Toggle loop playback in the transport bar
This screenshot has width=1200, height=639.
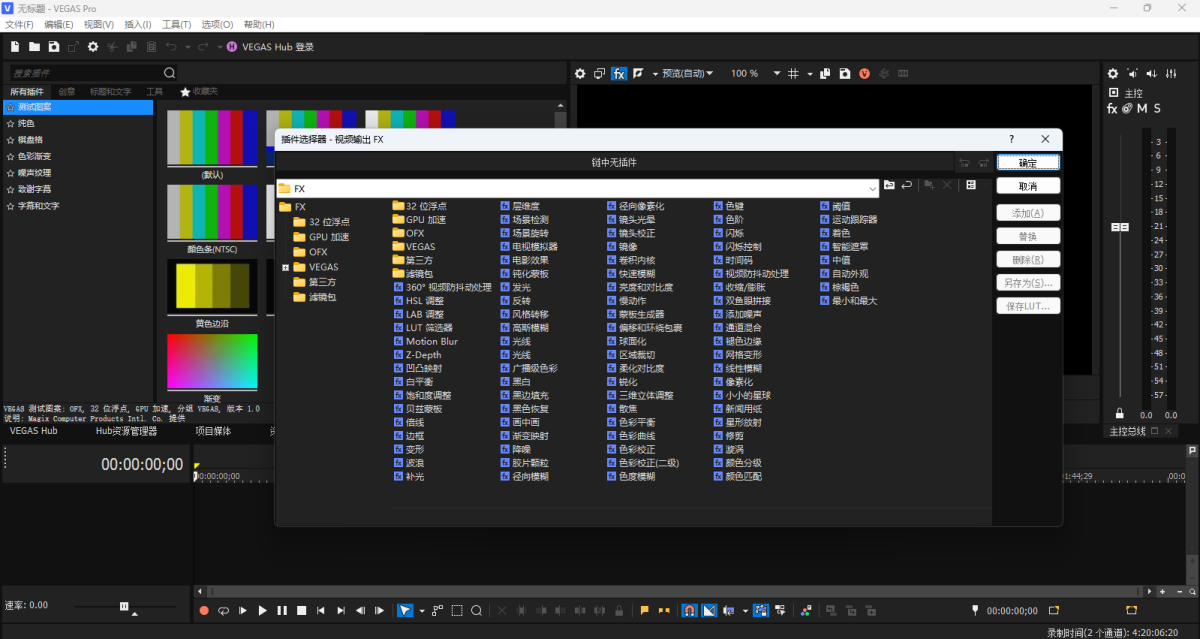tap(223, 610)
